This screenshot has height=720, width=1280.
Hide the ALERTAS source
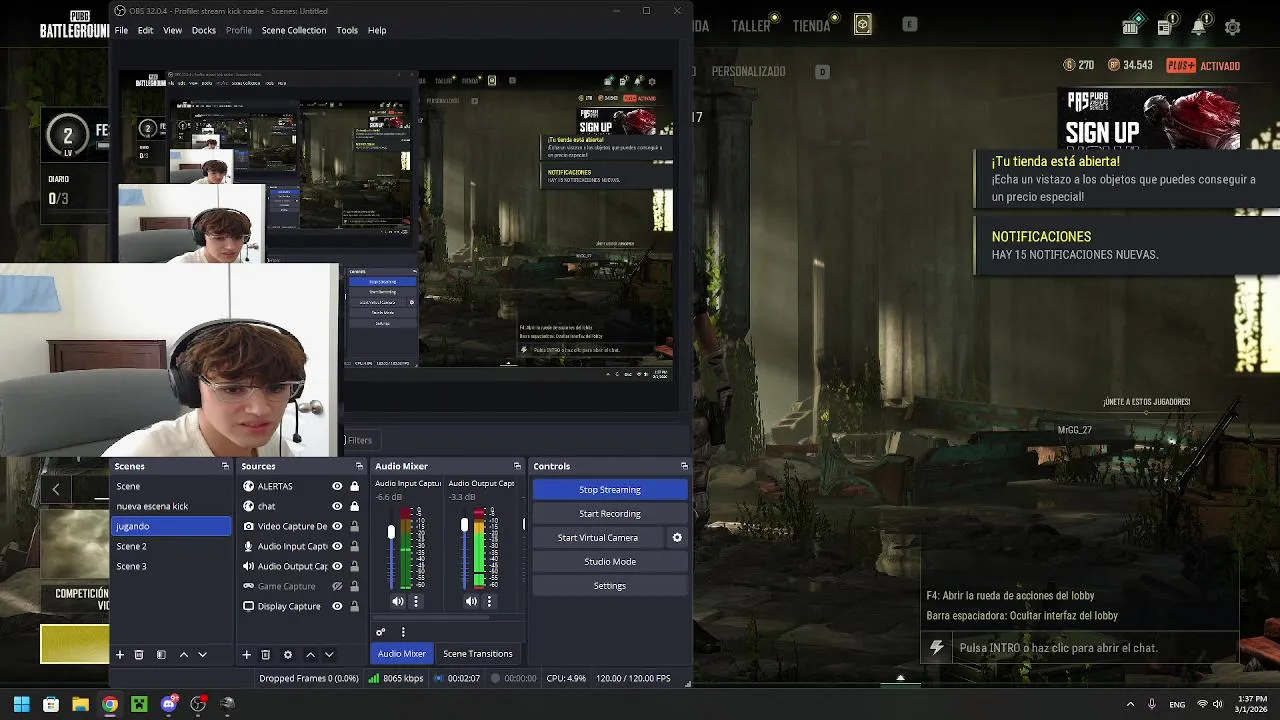click(x=337, y=486)
